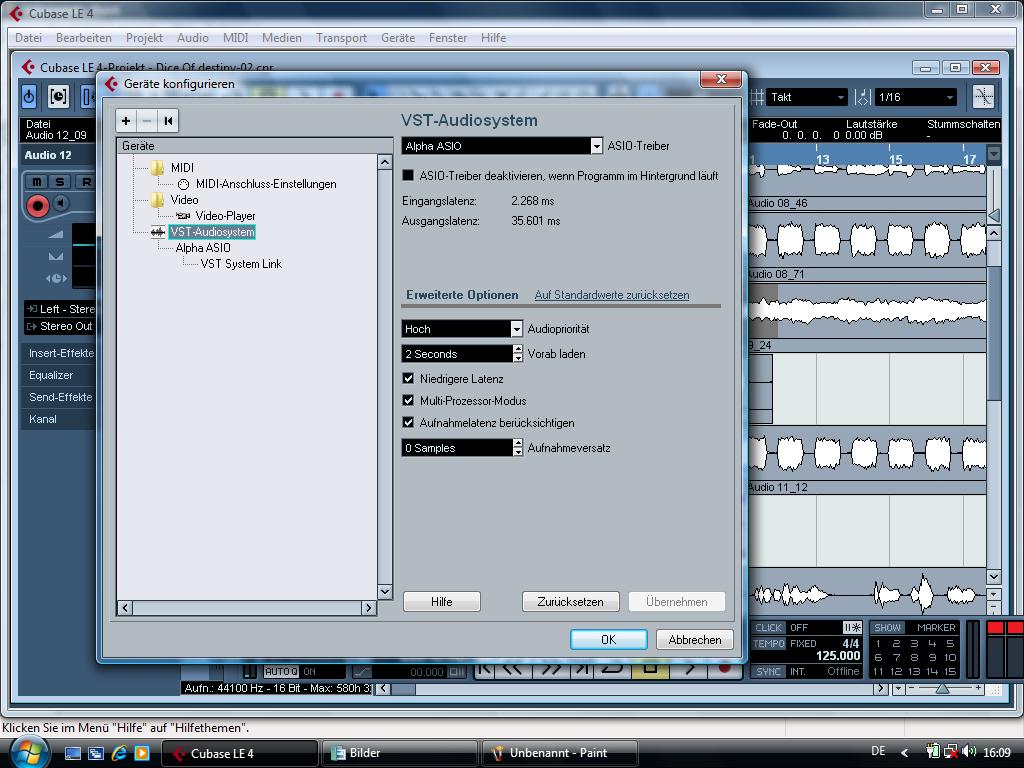The width and height of the screenshot is (1024, 768).
Task: Click the volume speaker tray icon
Action: (x=969, y=752)
